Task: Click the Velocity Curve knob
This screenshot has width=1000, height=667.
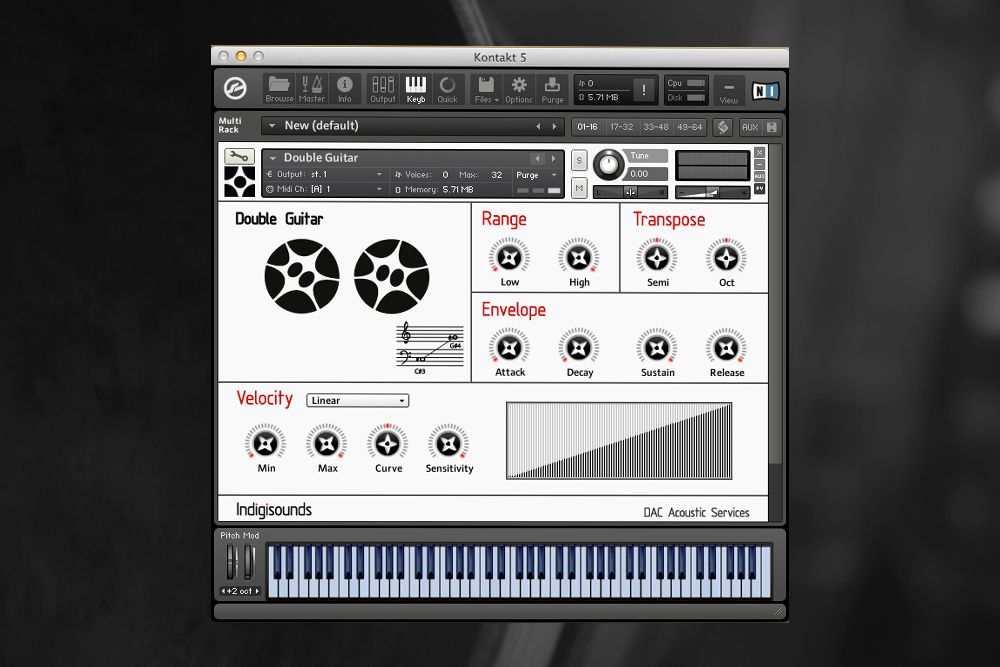Action: pos(387,444)
